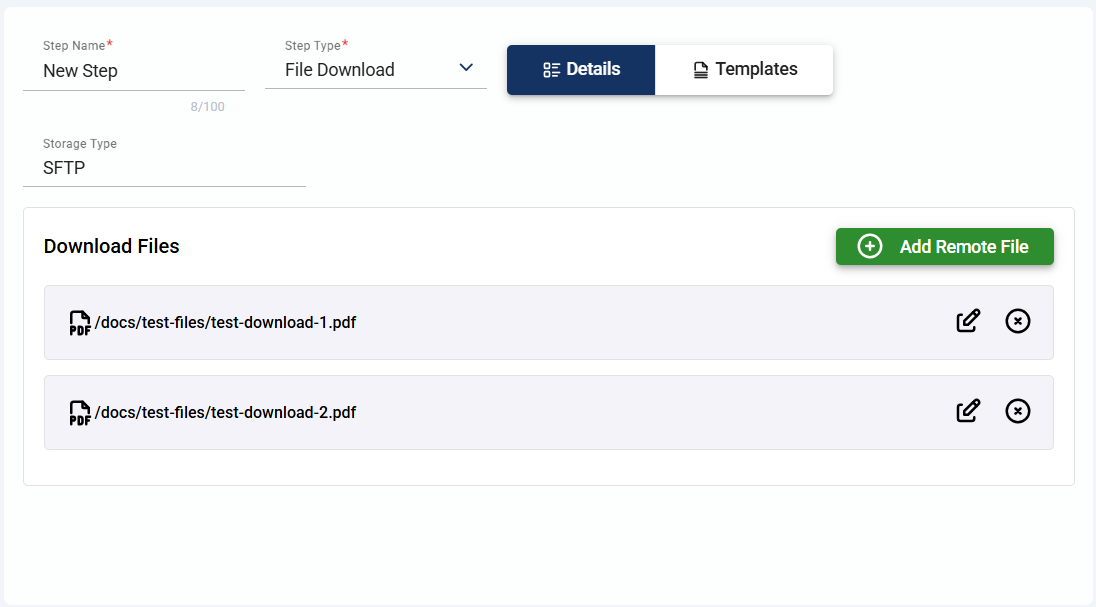Image resolution: width=1096 pixels, height=607 pixels.
Task: Click the Download Files section heading
Action: 112,246
